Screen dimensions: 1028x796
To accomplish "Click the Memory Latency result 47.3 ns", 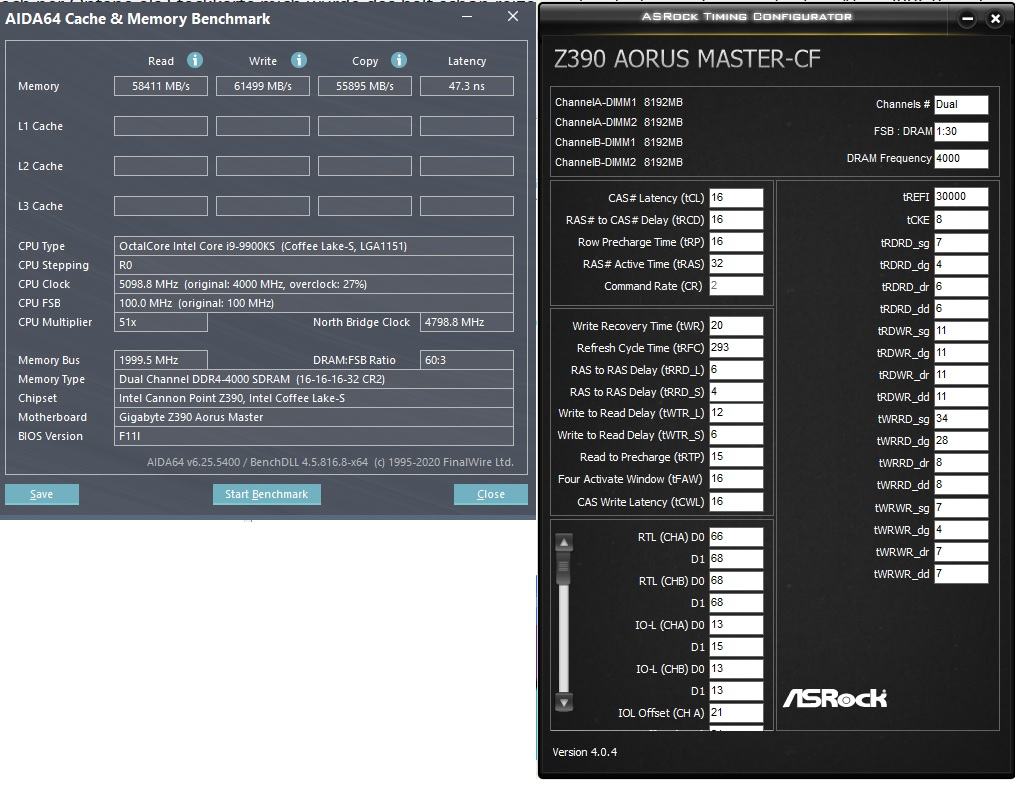I will click(467, 86).
